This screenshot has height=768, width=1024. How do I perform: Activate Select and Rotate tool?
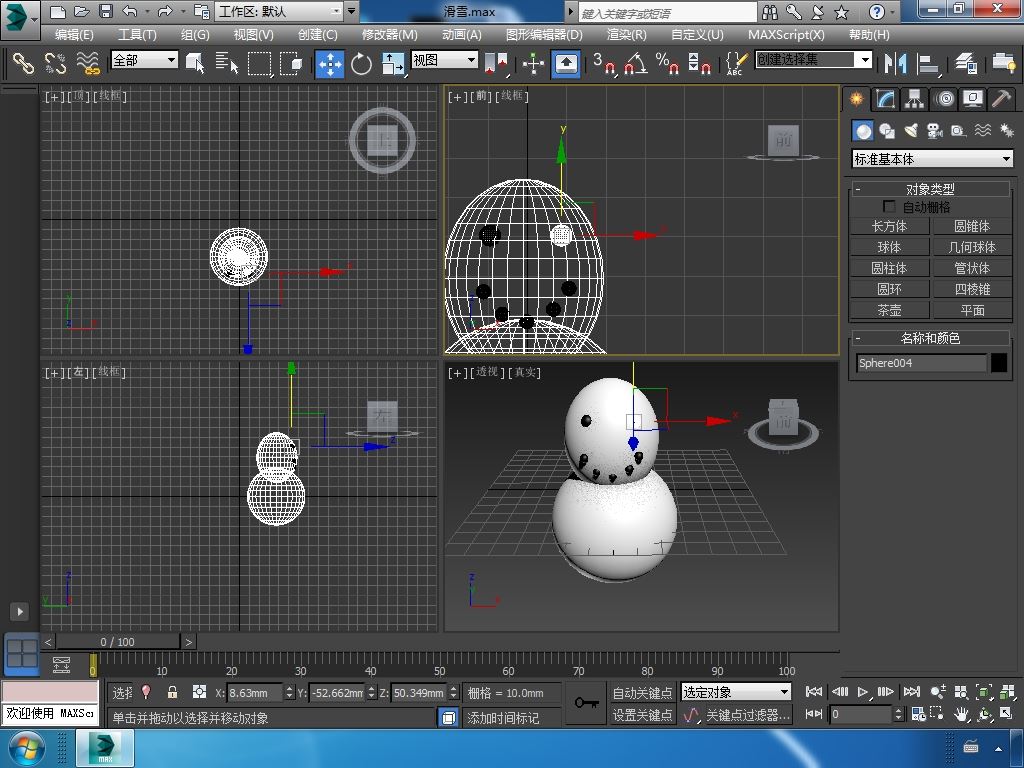coord(361,64)
